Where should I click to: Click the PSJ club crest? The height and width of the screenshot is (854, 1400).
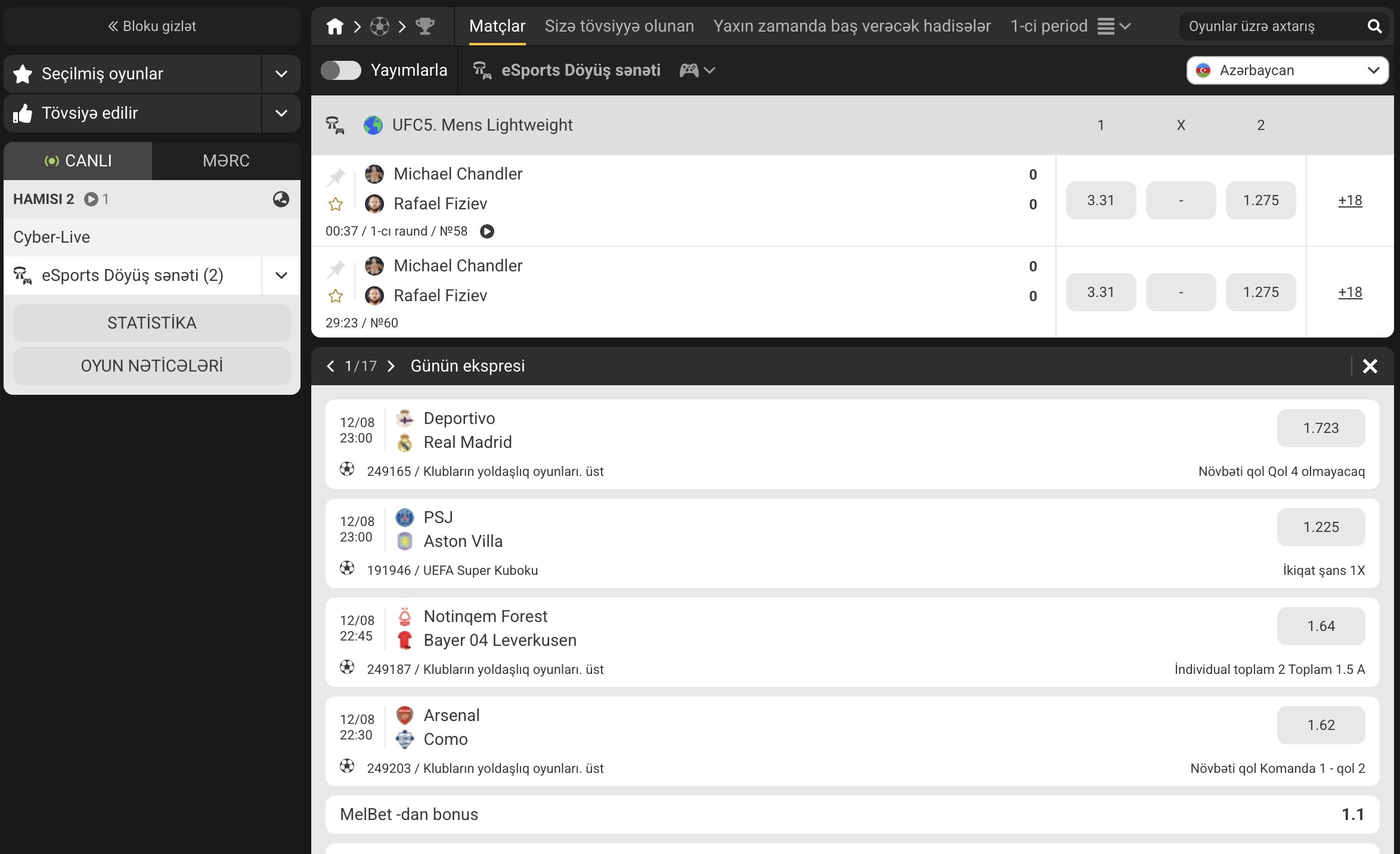coord(405,518)
